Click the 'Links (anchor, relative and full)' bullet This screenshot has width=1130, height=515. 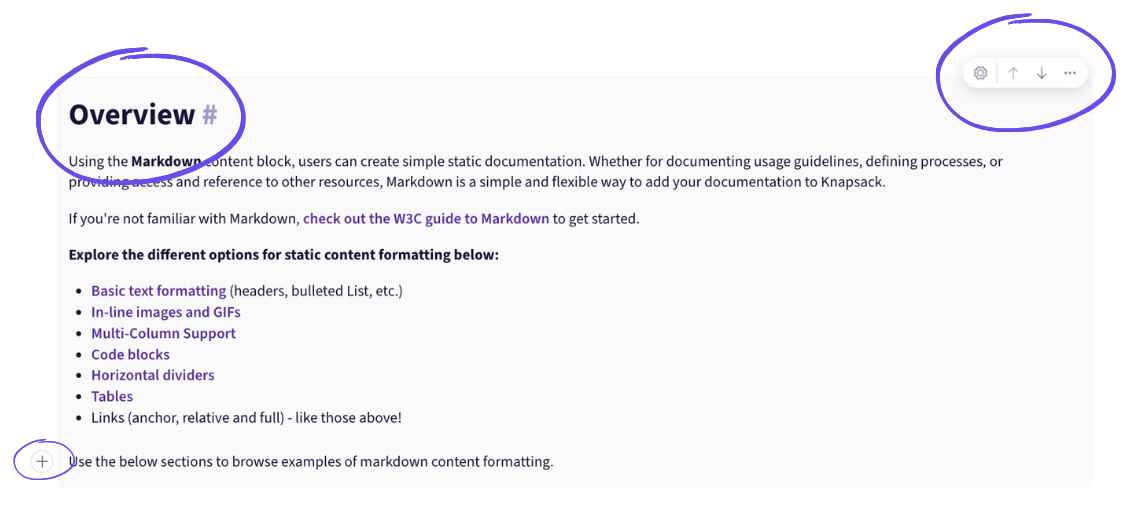pyautogui.click(x=246, y=418)
